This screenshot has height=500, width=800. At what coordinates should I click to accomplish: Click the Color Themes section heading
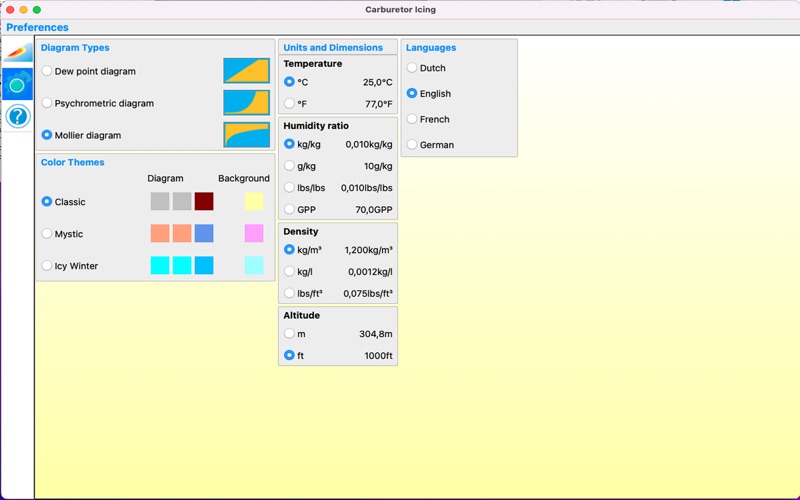[x=72, y=162]
